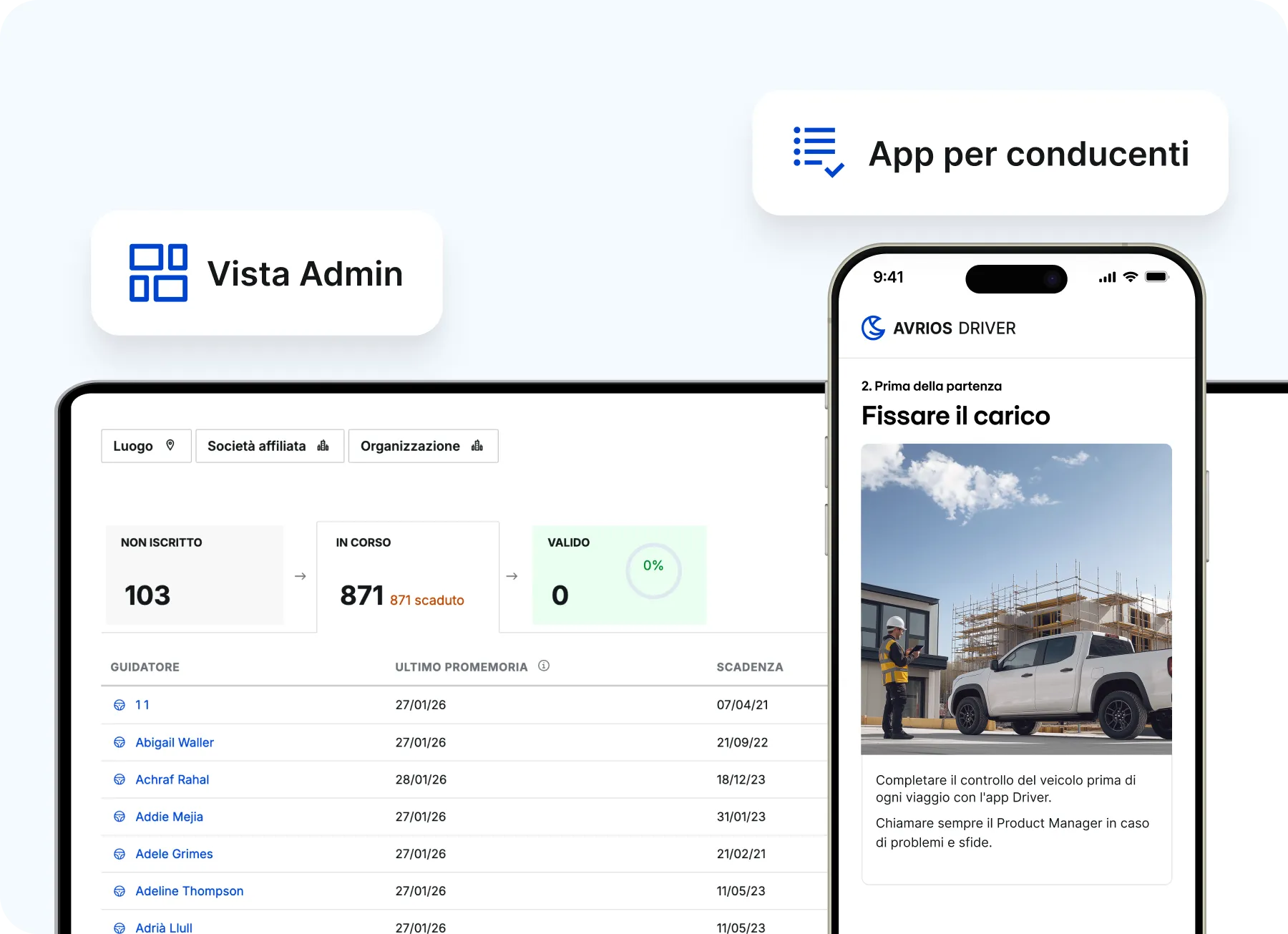Viewport: 1288px width, 934px height.
Task: Click the App per conducenti checklist icon
Action: pos(819,152)
